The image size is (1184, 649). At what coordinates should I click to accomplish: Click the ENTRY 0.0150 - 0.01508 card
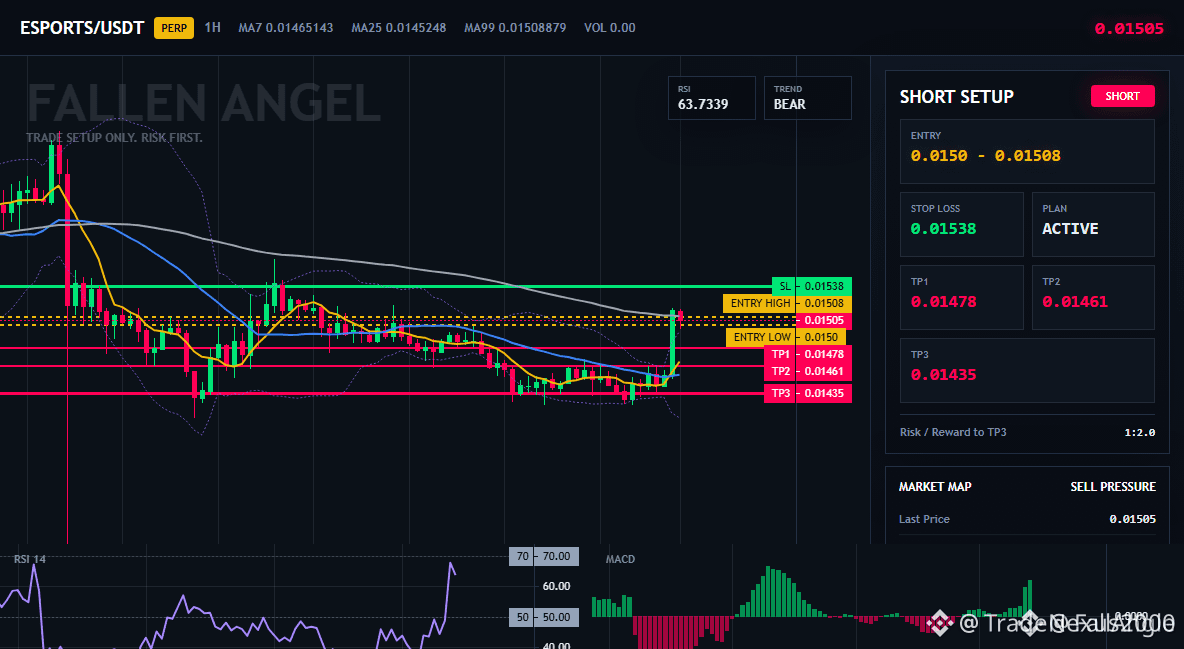(x=1027, y=151)
